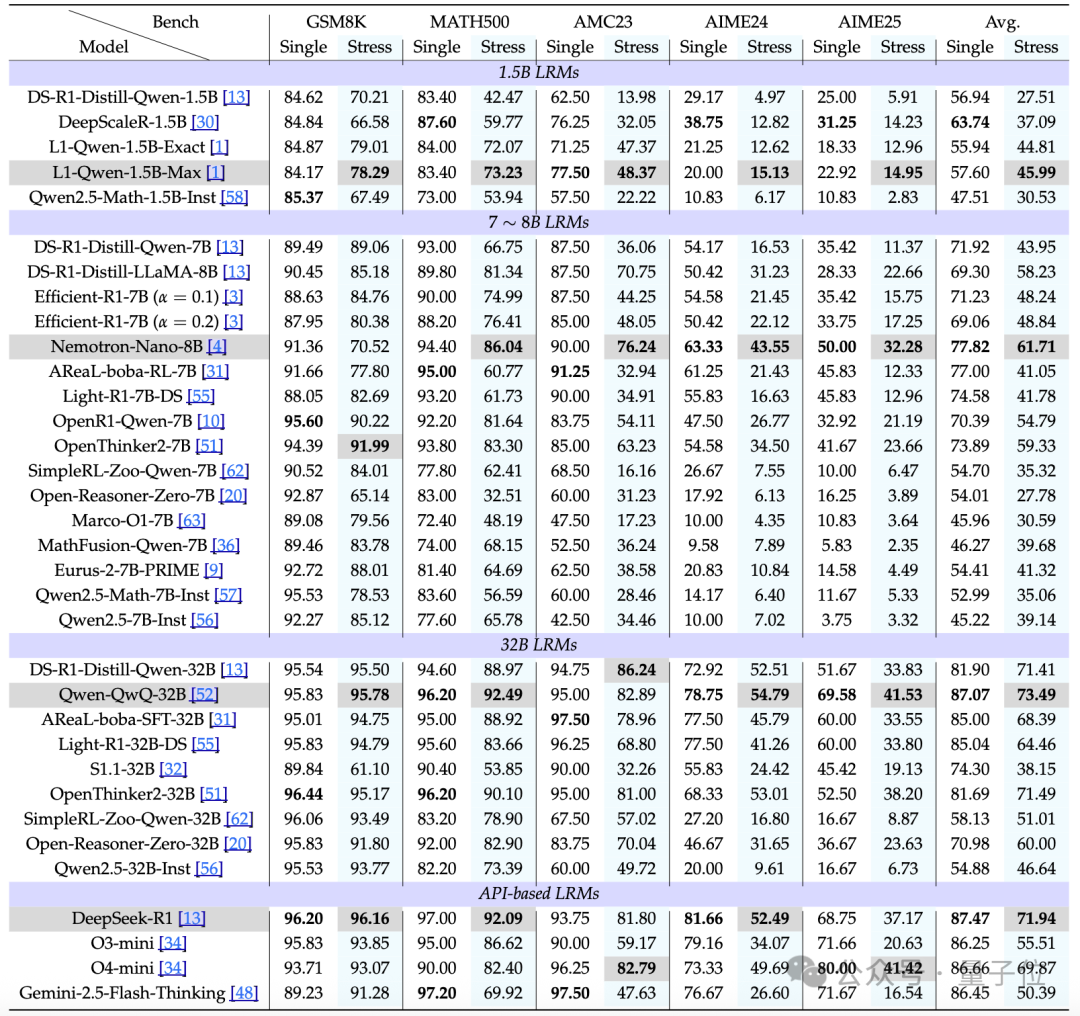The image size is (1080, 1016).
Task: Click the "7 ~ 8B LRMs" section heading
Action: [x=539, y=222]
